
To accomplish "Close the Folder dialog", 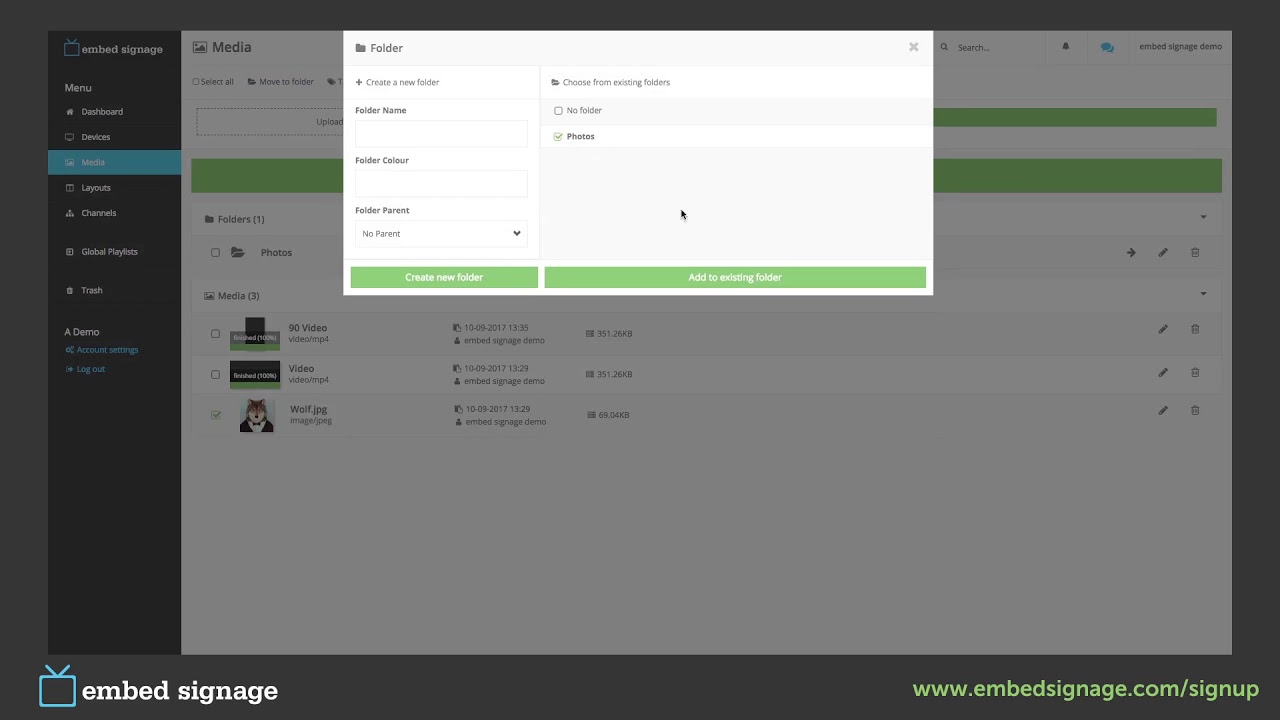I will pos(913,47).
